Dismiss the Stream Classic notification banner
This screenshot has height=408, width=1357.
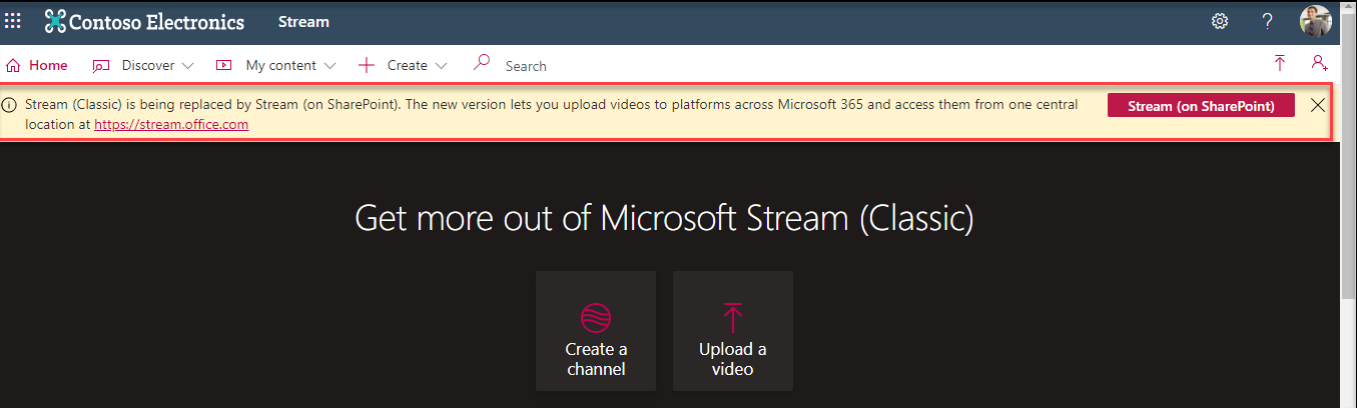tap(1318, 105)
